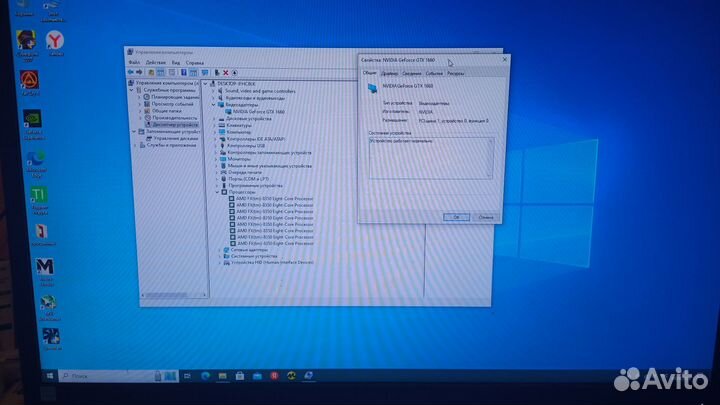Click the Windows Start button
This screenshot has width=720, height=405.
click(50, 376)
